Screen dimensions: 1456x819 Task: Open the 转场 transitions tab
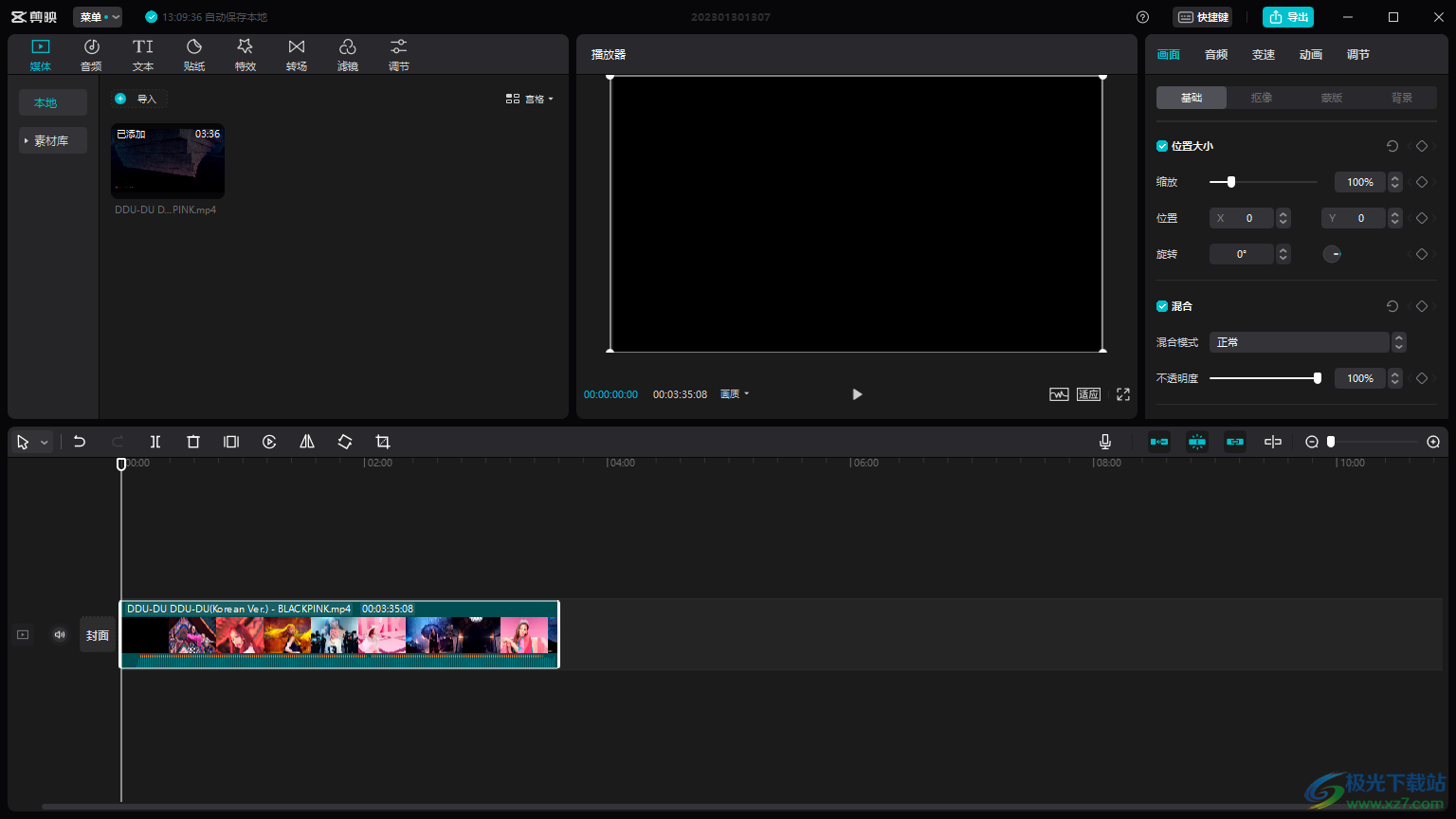point(297,55)
